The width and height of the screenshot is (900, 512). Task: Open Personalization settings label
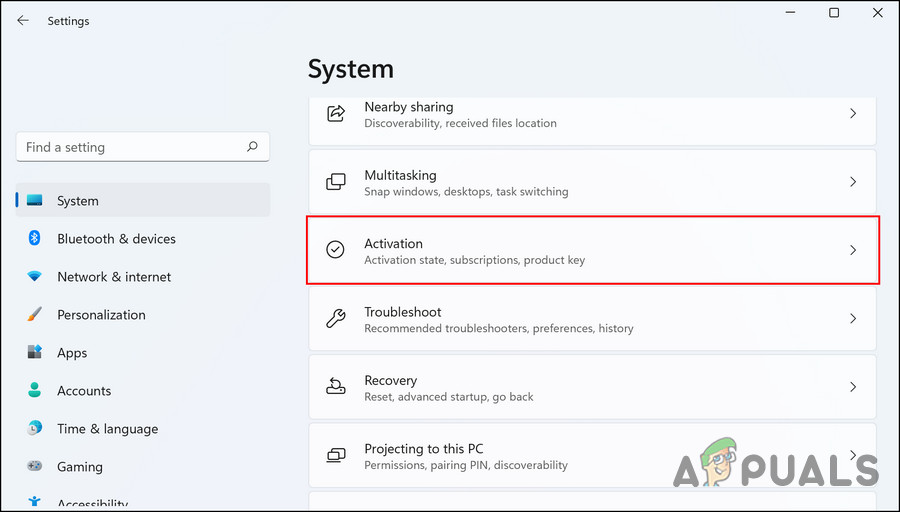tap(101, 315)
